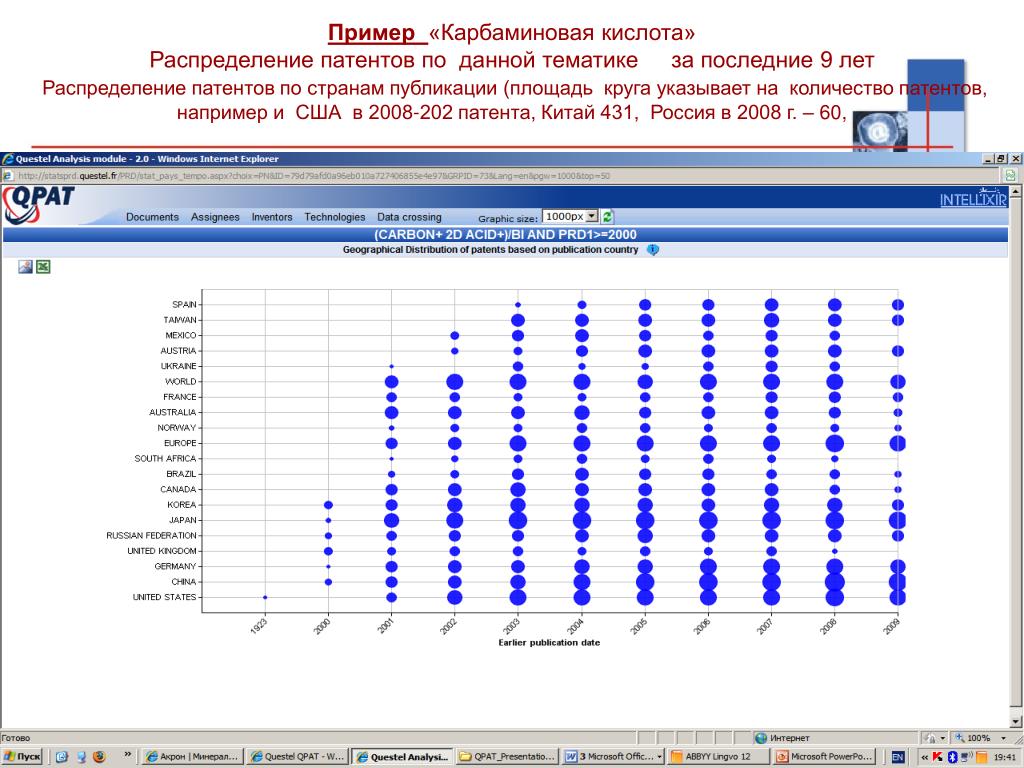Viewport: 1024px width, 768px height.
Task: Export chart data to Excel icon
Action: point(43,266)
